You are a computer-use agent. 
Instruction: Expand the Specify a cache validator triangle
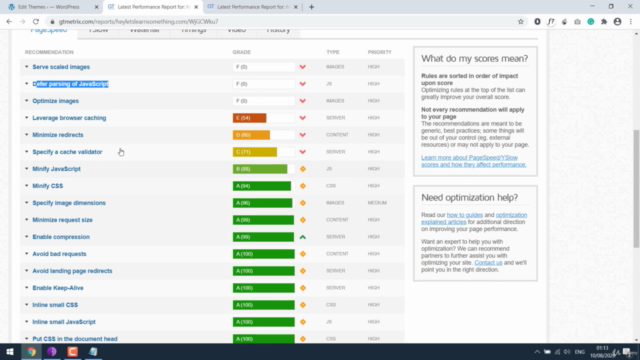(x=27, y=152)
